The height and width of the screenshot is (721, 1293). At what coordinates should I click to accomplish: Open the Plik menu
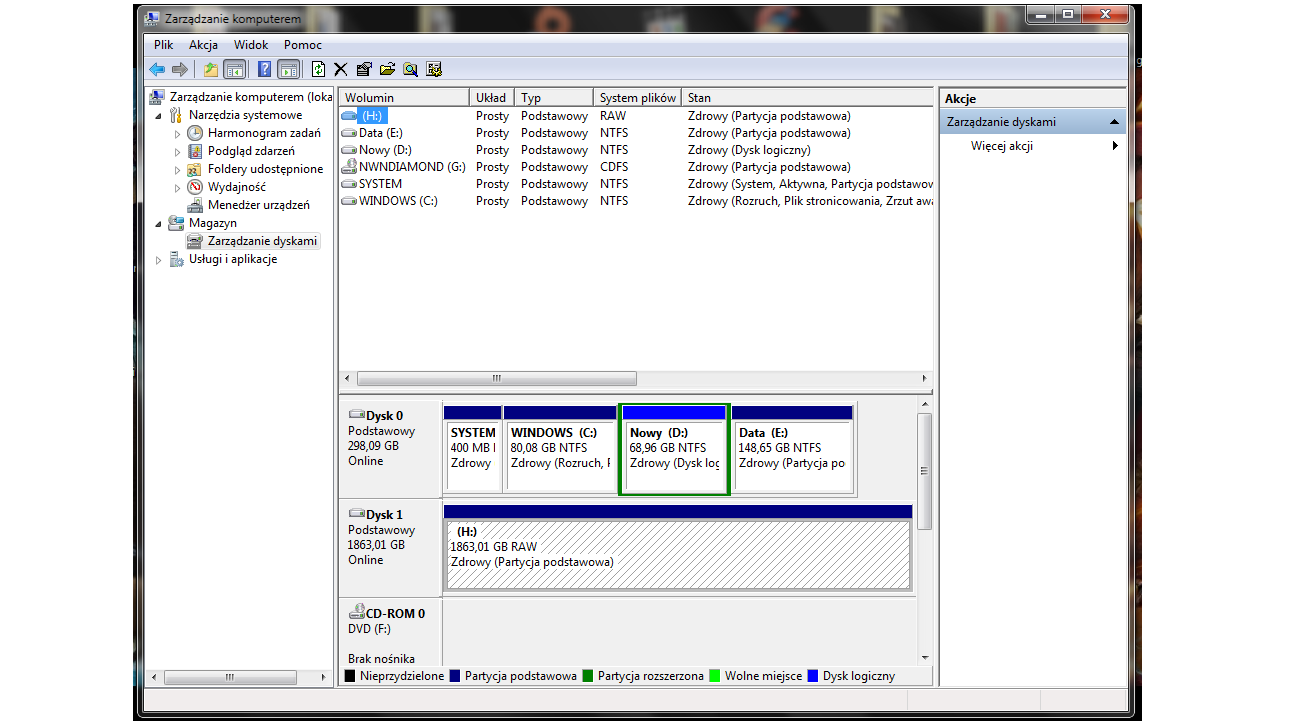(164, 45)
